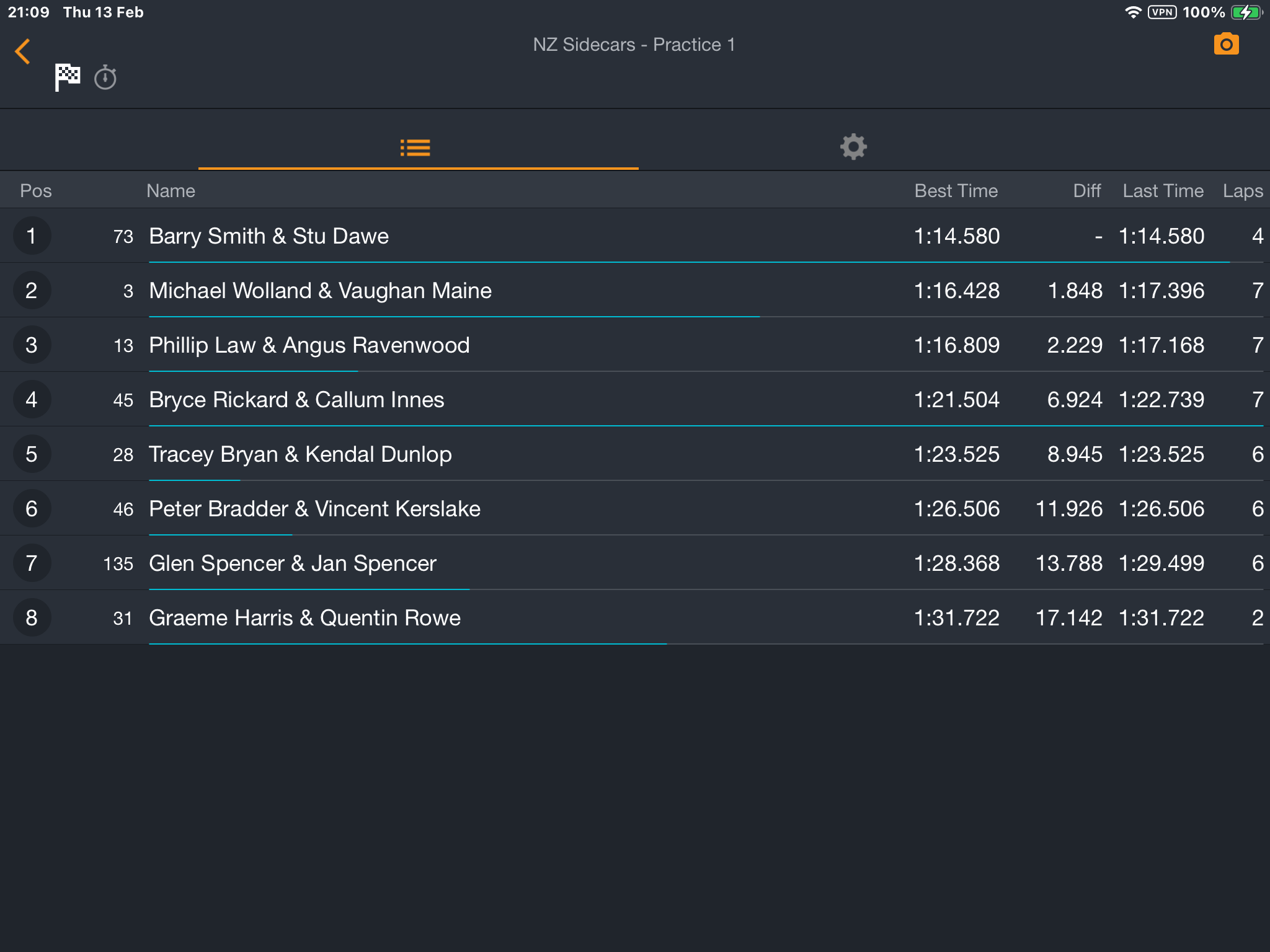Image resolution: width=1270 pixels, height=952 pixels.
Task: Tap best time 1:16.428
Action: (957, 291)
